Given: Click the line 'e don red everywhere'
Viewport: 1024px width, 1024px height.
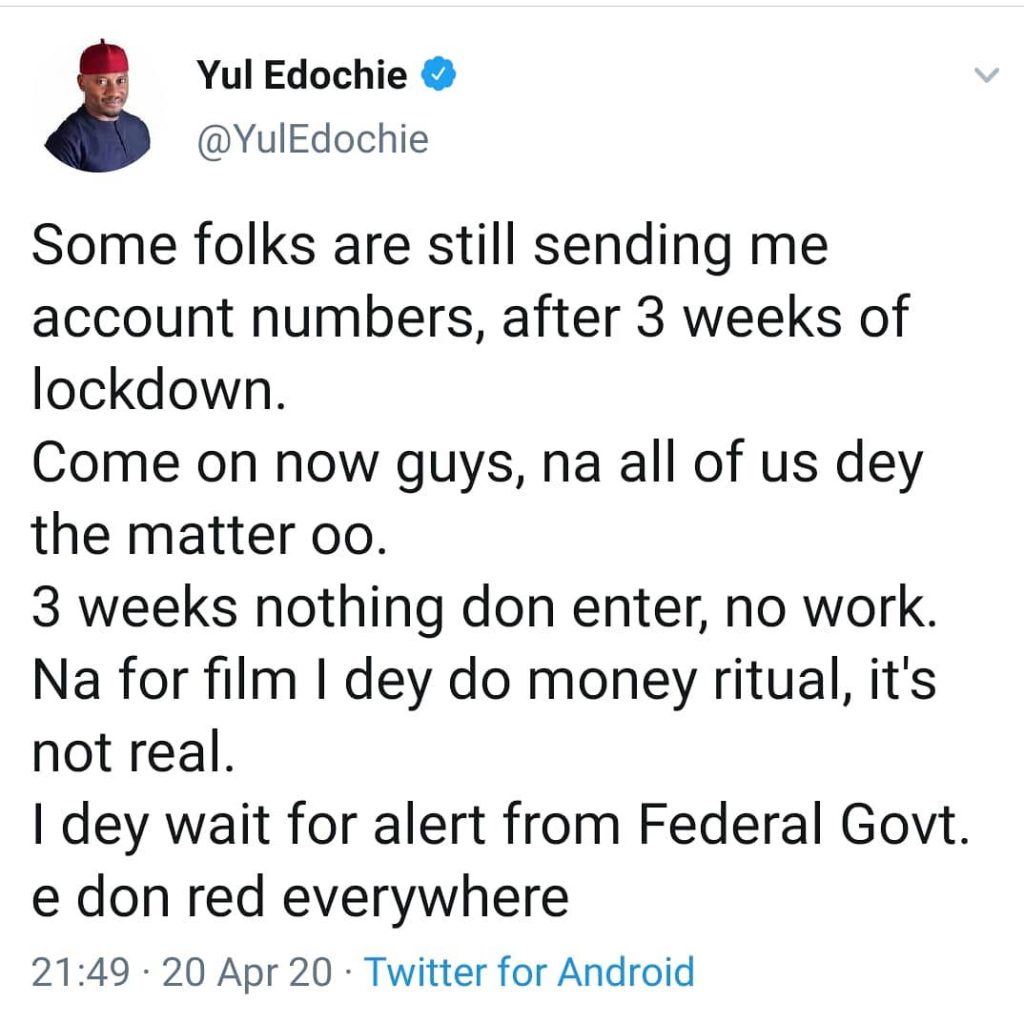Looking at the screenshot, I should click(x=300, y=897).
